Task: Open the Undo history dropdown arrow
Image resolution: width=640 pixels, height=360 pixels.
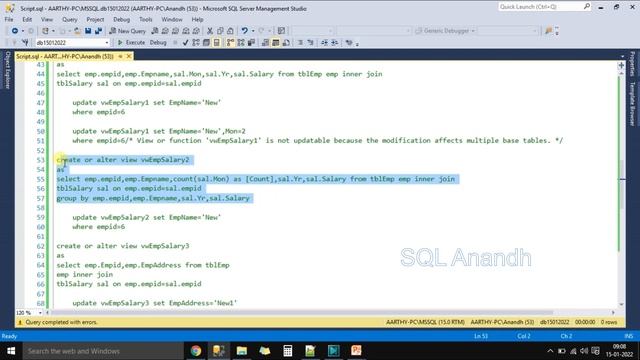Action: [253, 31]
